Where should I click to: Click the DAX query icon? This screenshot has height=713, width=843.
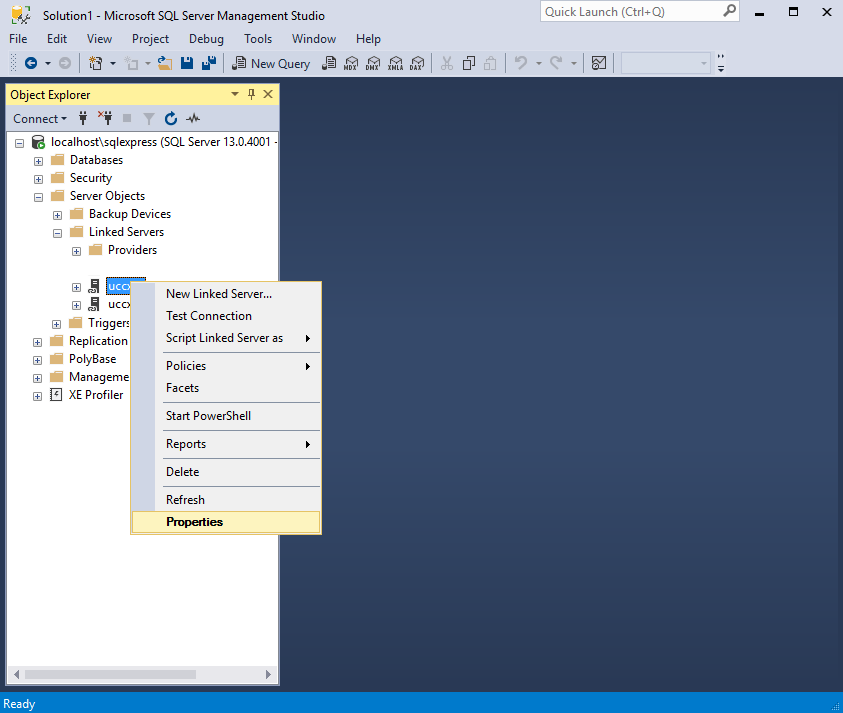click(417, 63)
